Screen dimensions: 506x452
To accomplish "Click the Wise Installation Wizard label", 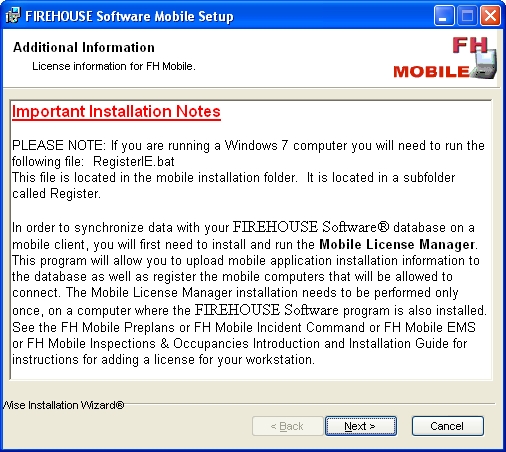I will point(63,405).
